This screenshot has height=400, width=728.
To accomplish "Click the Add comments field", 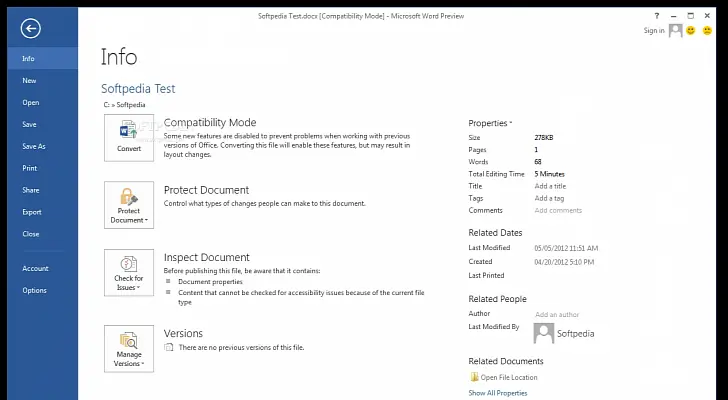I will point(558,210).
